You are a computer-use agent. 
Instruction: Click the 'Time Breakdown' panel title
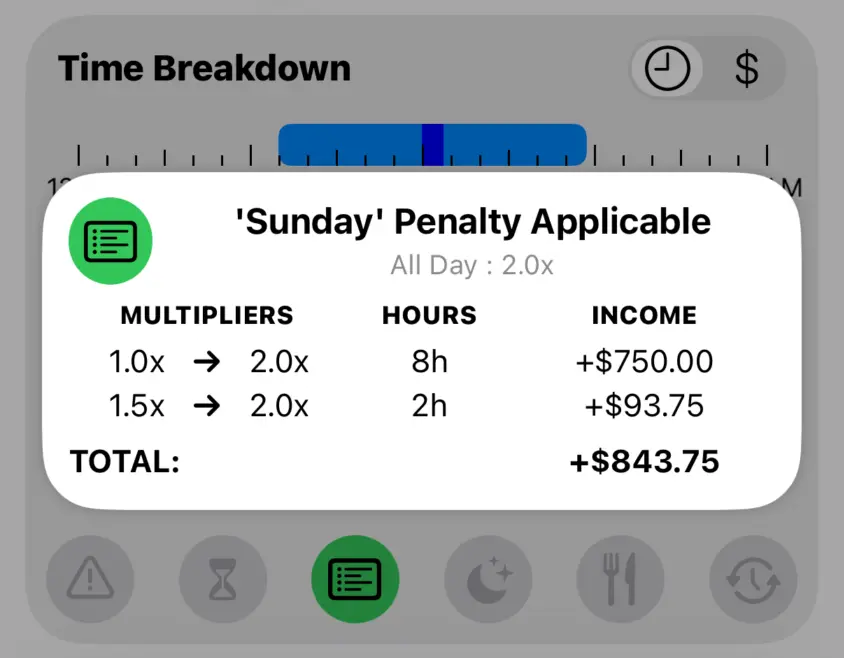[205, 68]
